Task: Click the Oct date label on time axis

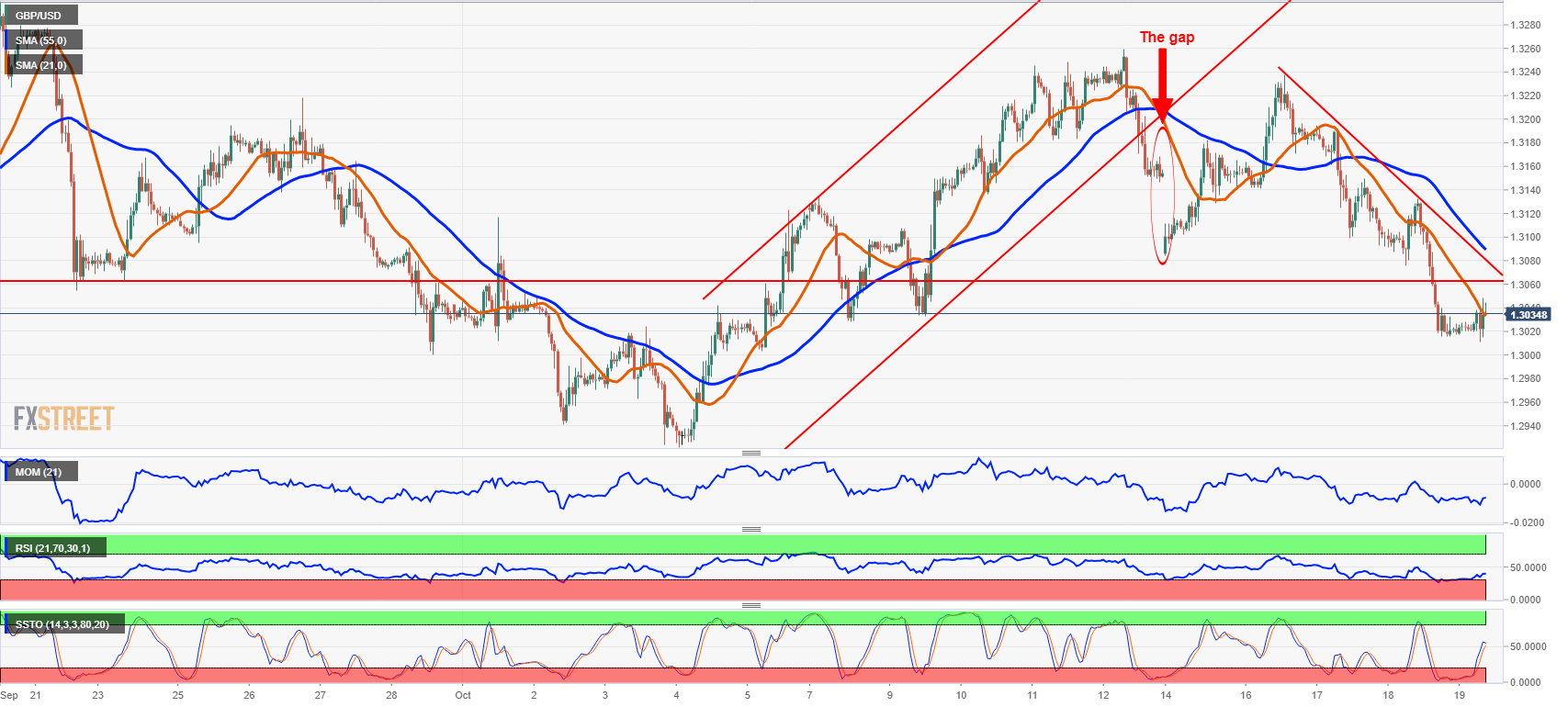Action: [x=463, y=695]
